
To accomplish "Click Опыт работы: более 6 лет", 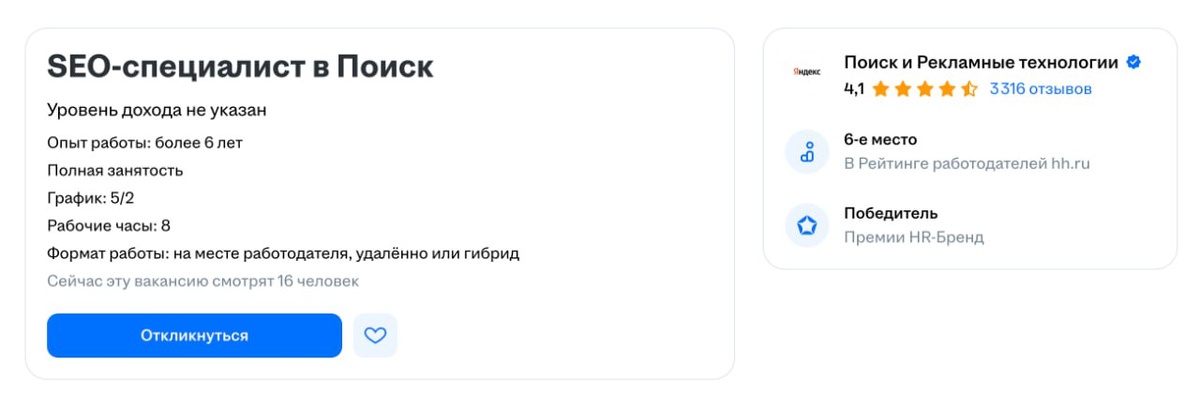I will coord(145,143).
